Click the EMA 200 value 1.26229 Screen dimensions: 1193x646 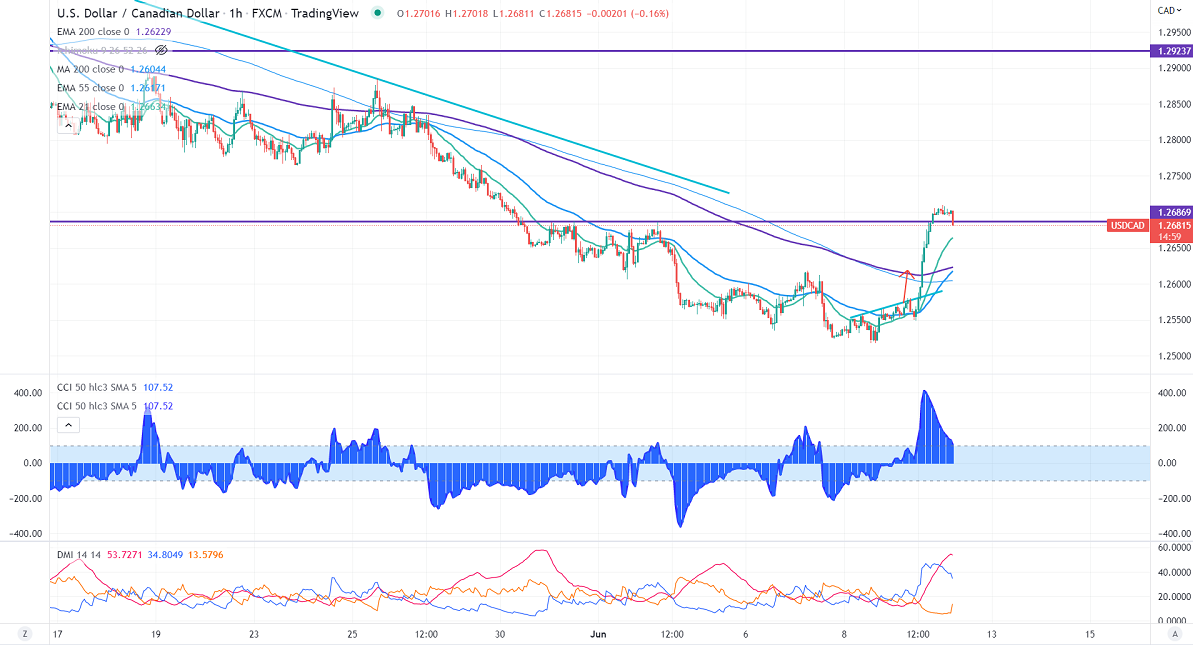pos(154,32)
